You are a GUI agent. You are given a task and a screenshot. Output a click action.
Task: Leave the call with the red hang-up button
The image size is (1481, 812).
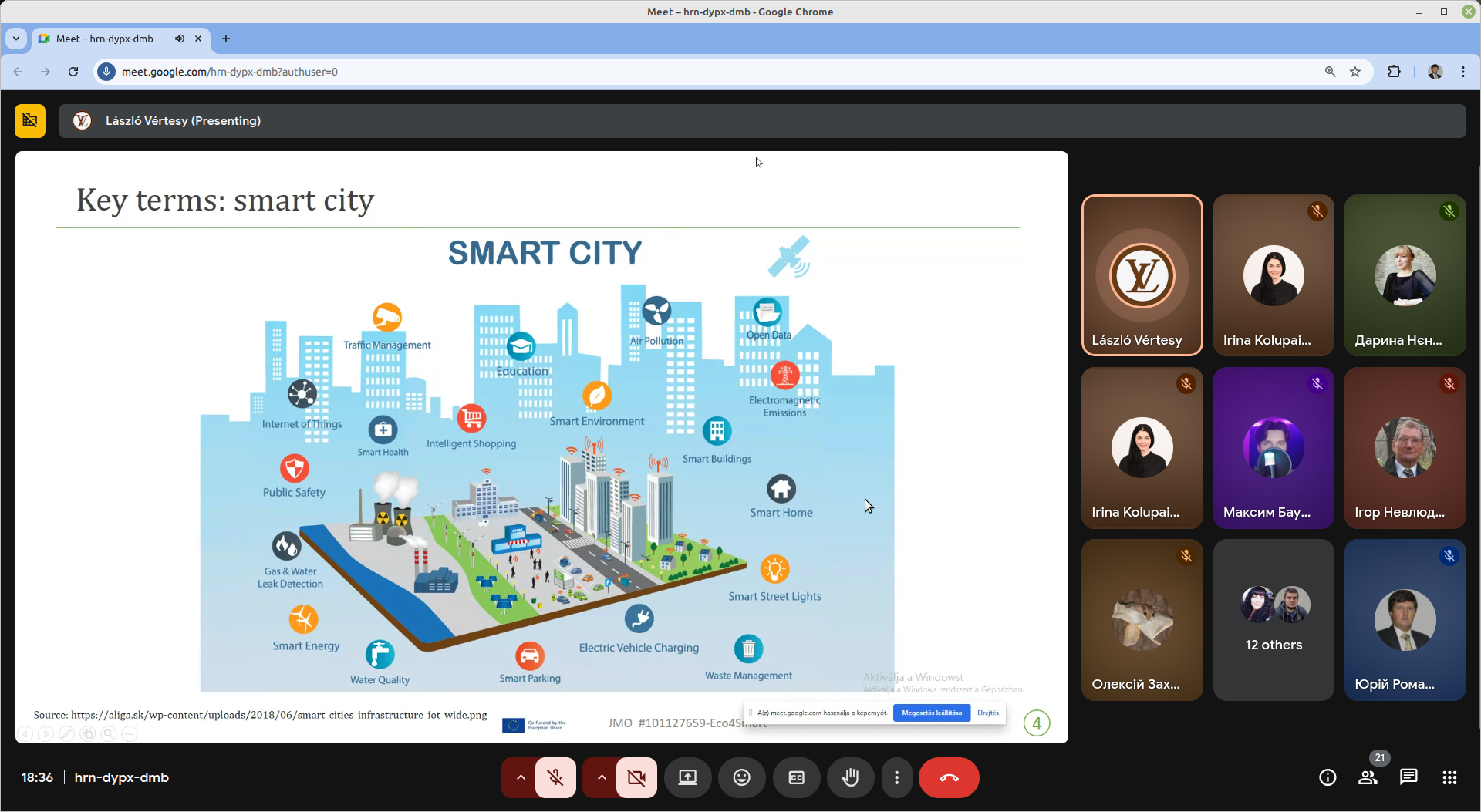coord(948,777)
